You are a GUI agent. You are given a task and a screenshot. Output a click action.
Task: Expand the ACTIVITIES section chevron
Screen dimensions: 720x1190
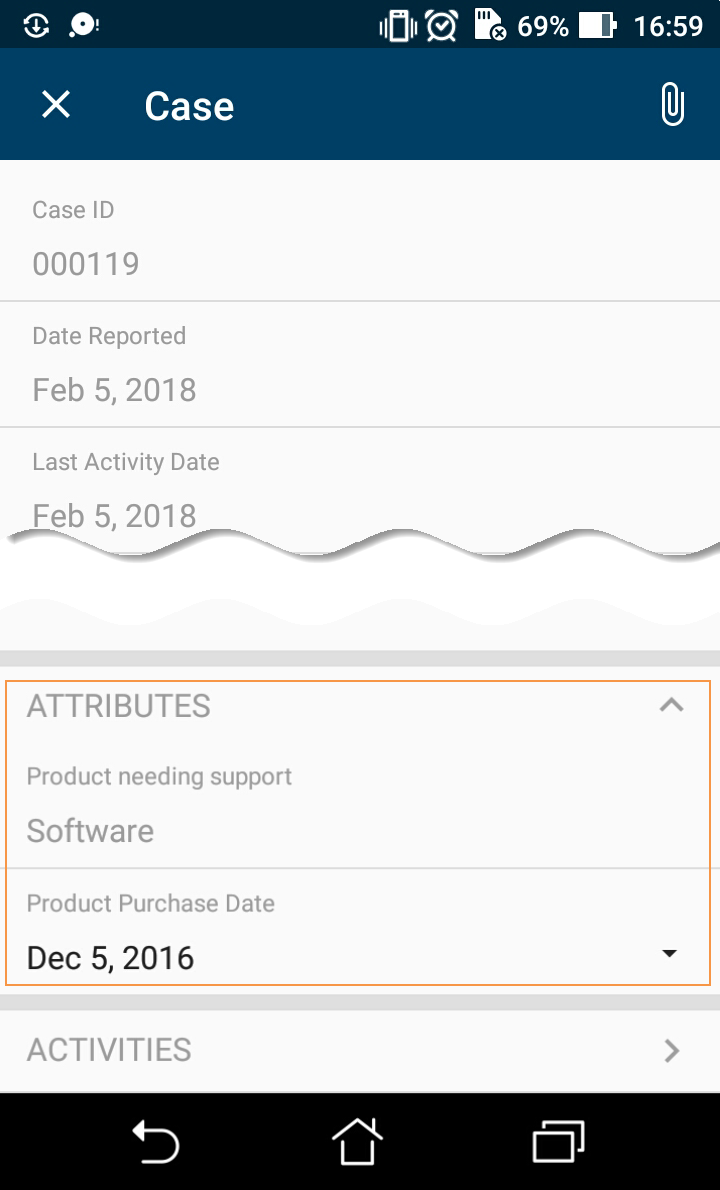tap(672, 1050)
